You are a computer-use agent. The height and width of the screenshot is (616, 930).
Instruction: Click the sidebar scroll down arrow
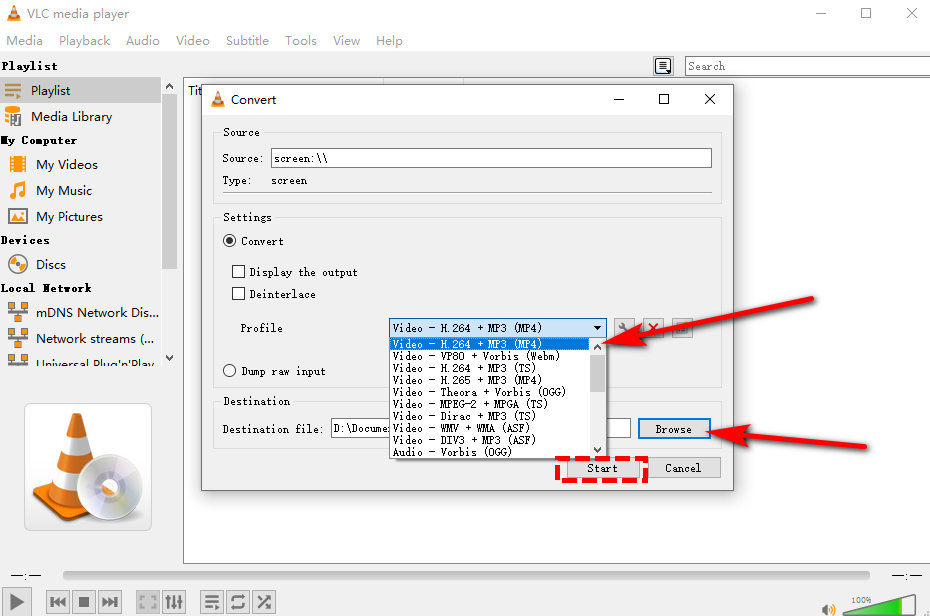170,358
